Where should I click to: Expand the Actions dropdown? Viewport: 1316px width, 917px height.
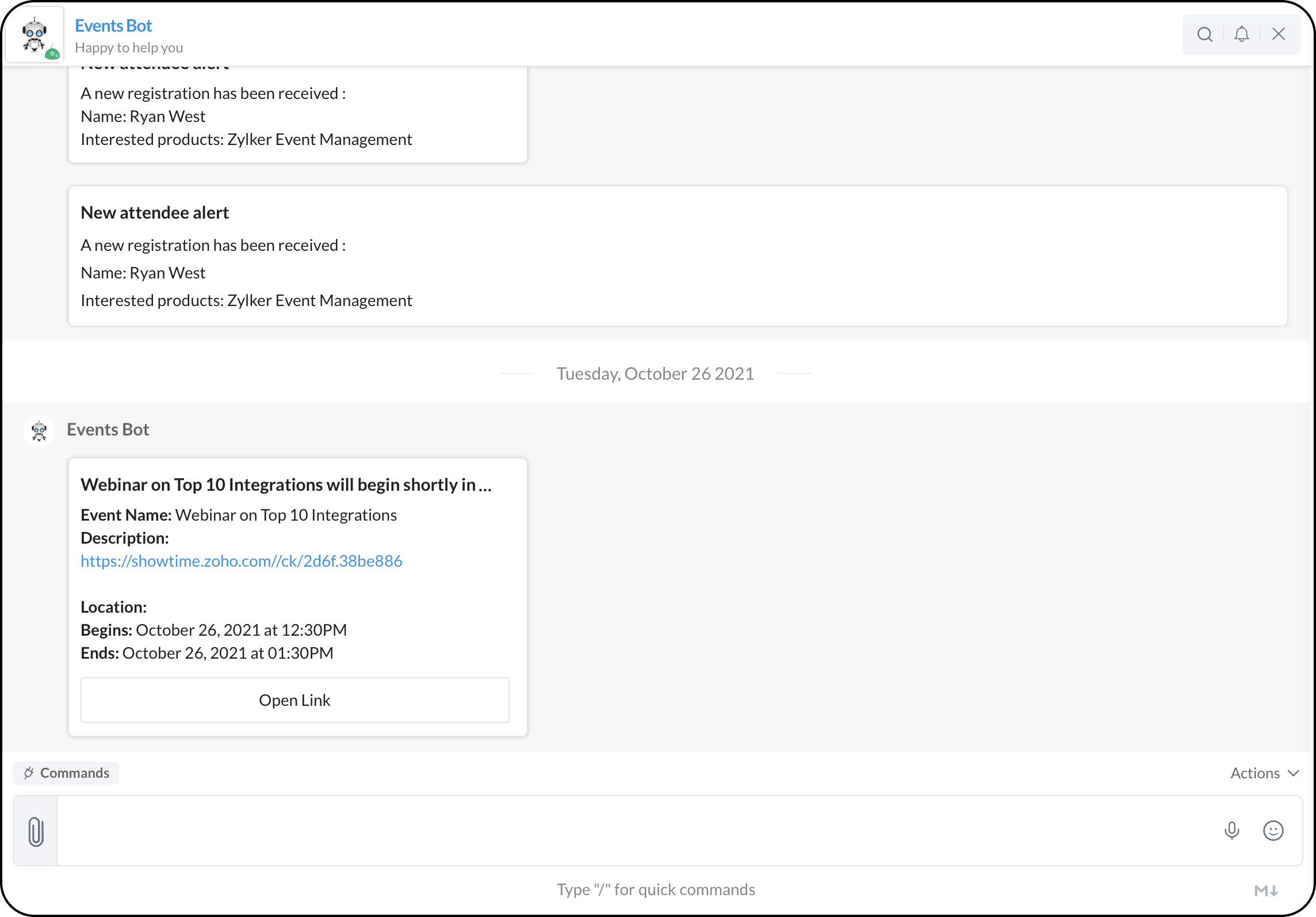(x=1255, y=773)
